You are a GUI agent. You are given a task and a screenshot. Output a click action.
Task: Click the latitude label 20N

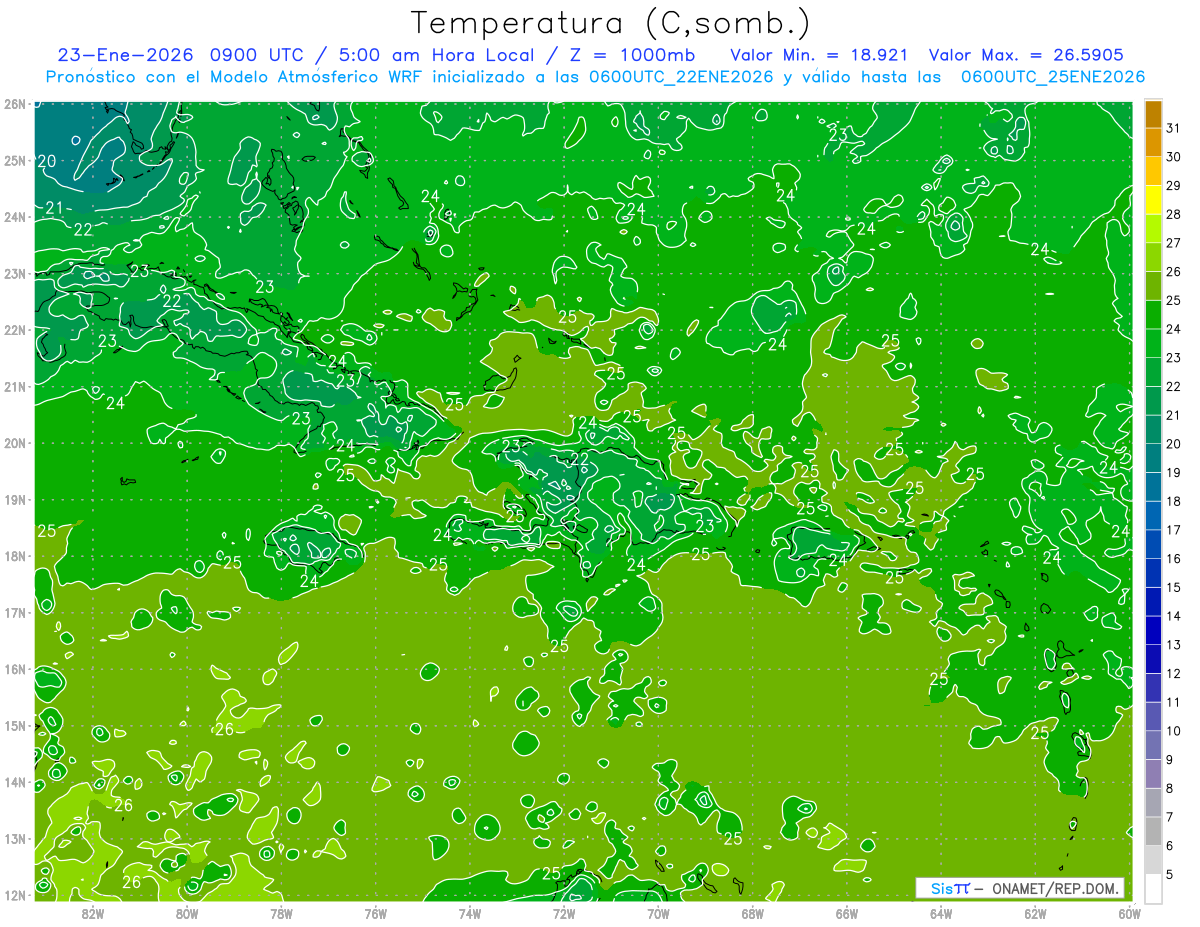coord(16,443)
